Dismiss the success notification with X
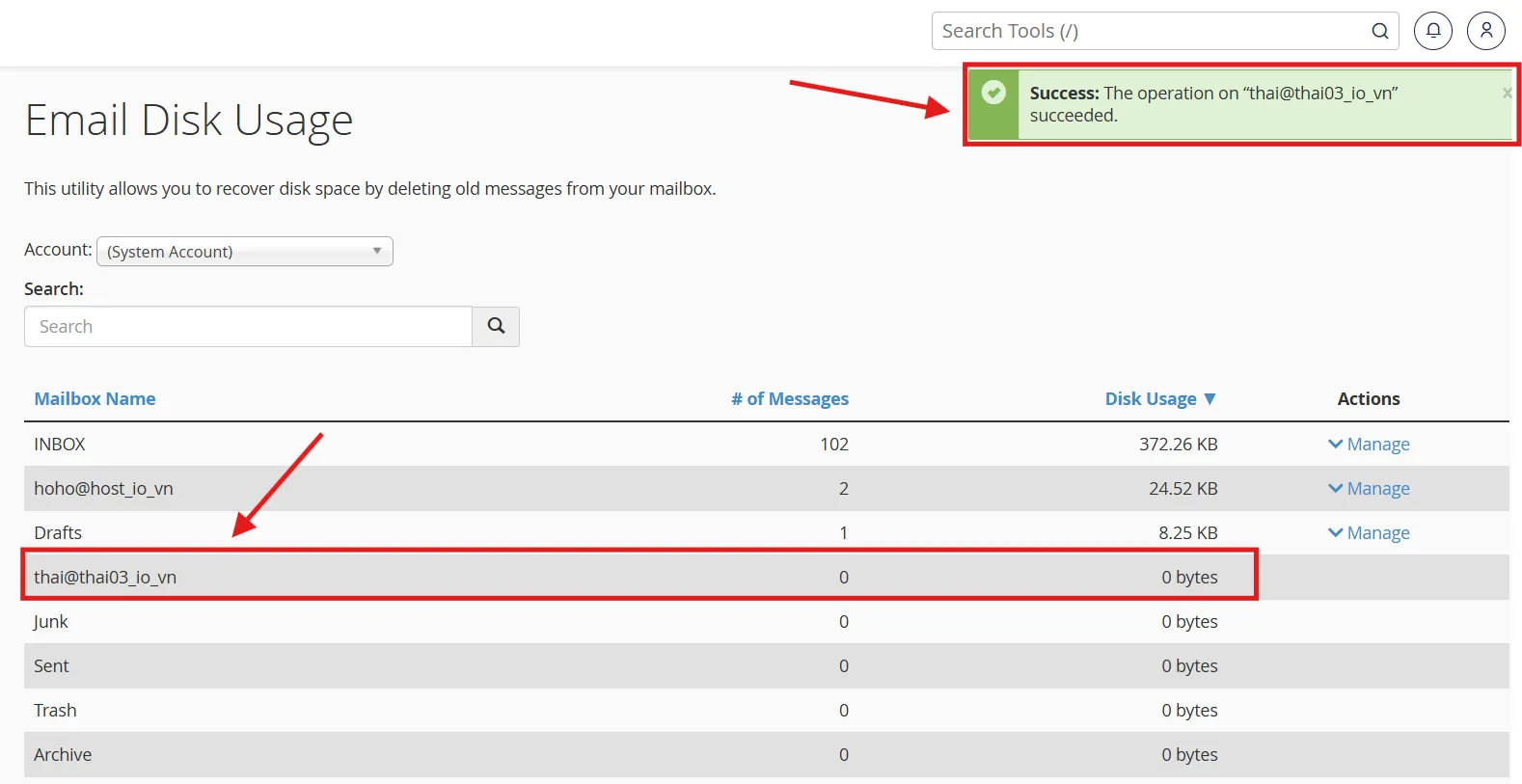1522x784 pixels. click(x=1506, y=94)
